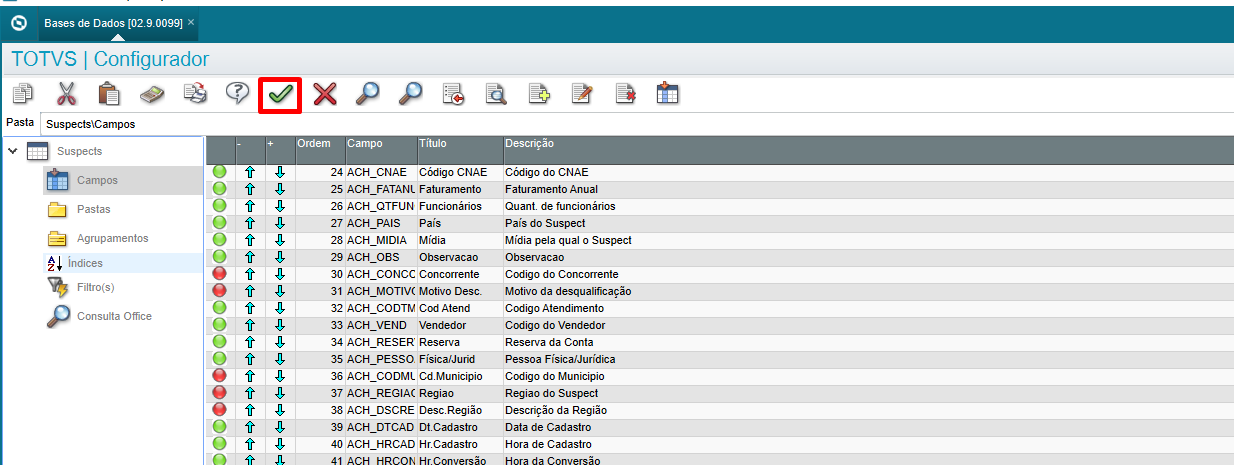Select Índices in the tree

(x=85, y=263)
